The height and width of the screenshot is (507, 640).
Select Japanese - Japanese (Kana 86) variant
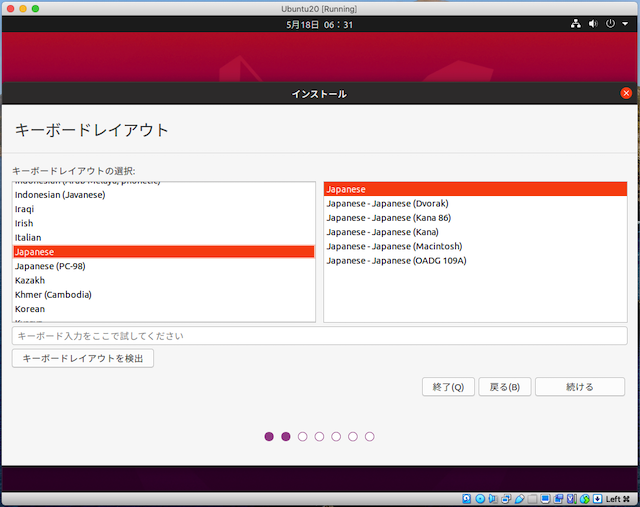[476, 218]
